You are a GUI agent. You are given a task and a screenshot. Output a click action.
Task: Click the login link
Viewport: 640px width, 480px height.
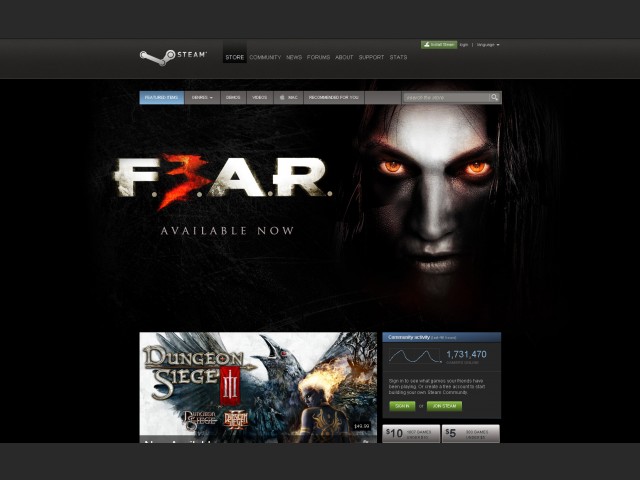pos(464,45)
